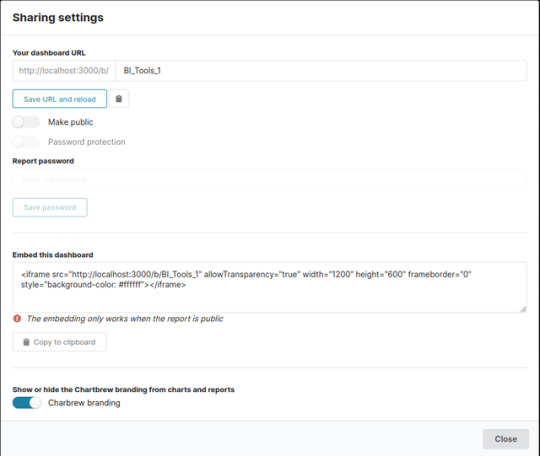This screenshot has height=456, width=540.
Task: Click the embed textarea resize handle
Action: 523,309
